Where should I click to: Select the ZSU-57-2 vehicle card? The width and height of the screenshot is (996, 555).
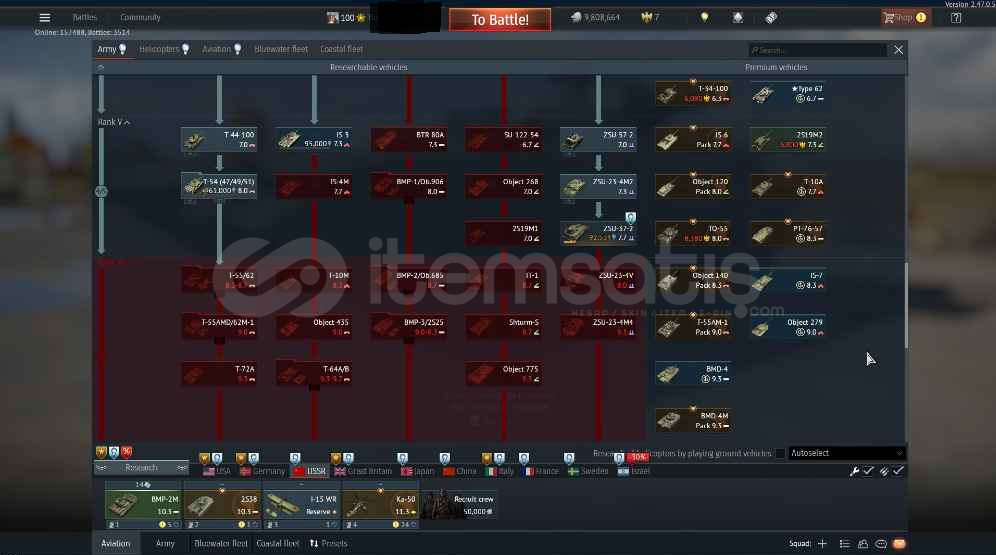[x=598, y=140]
